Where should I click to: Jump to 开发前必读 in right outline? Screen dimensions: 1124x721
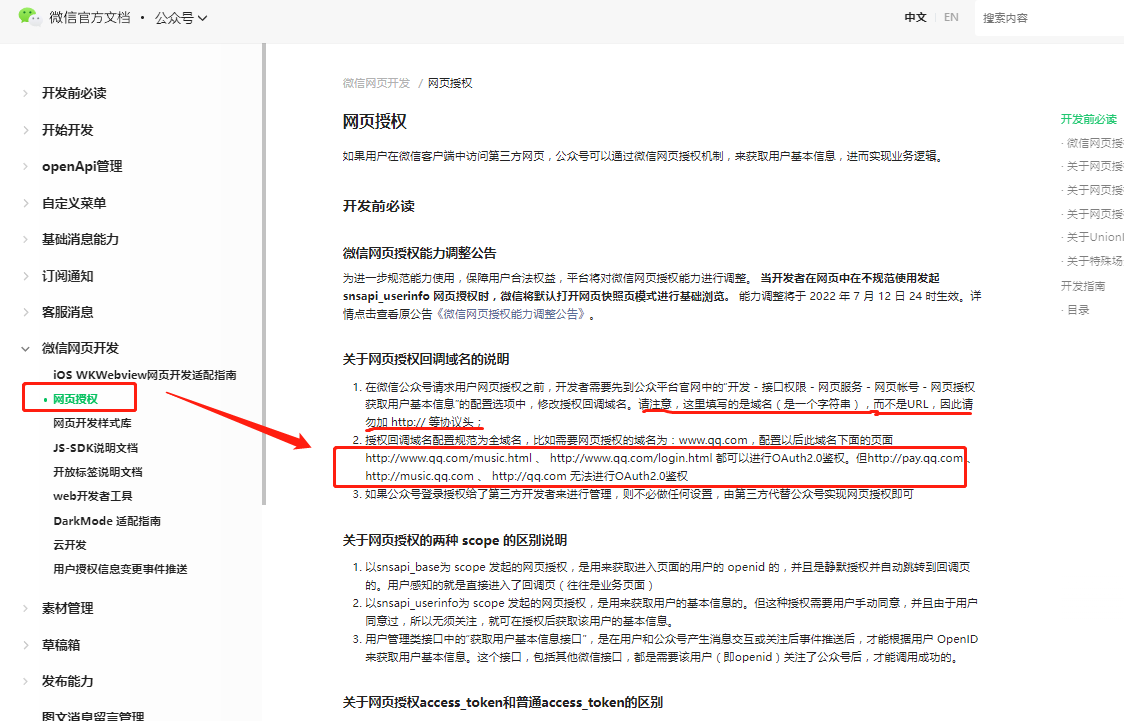(x=1089, y=119)
